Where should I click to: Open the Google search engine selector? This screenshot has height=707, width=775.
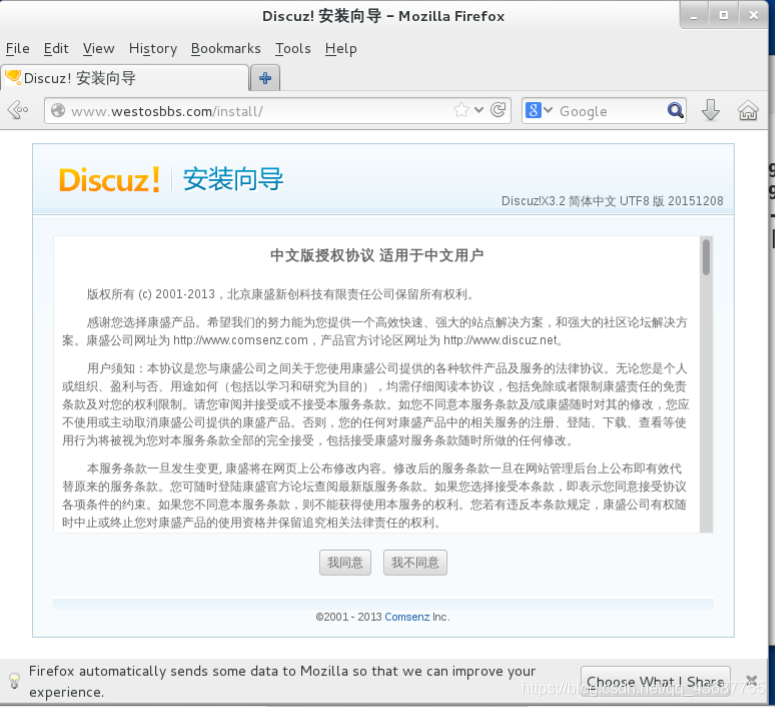[x=539, y=110]
